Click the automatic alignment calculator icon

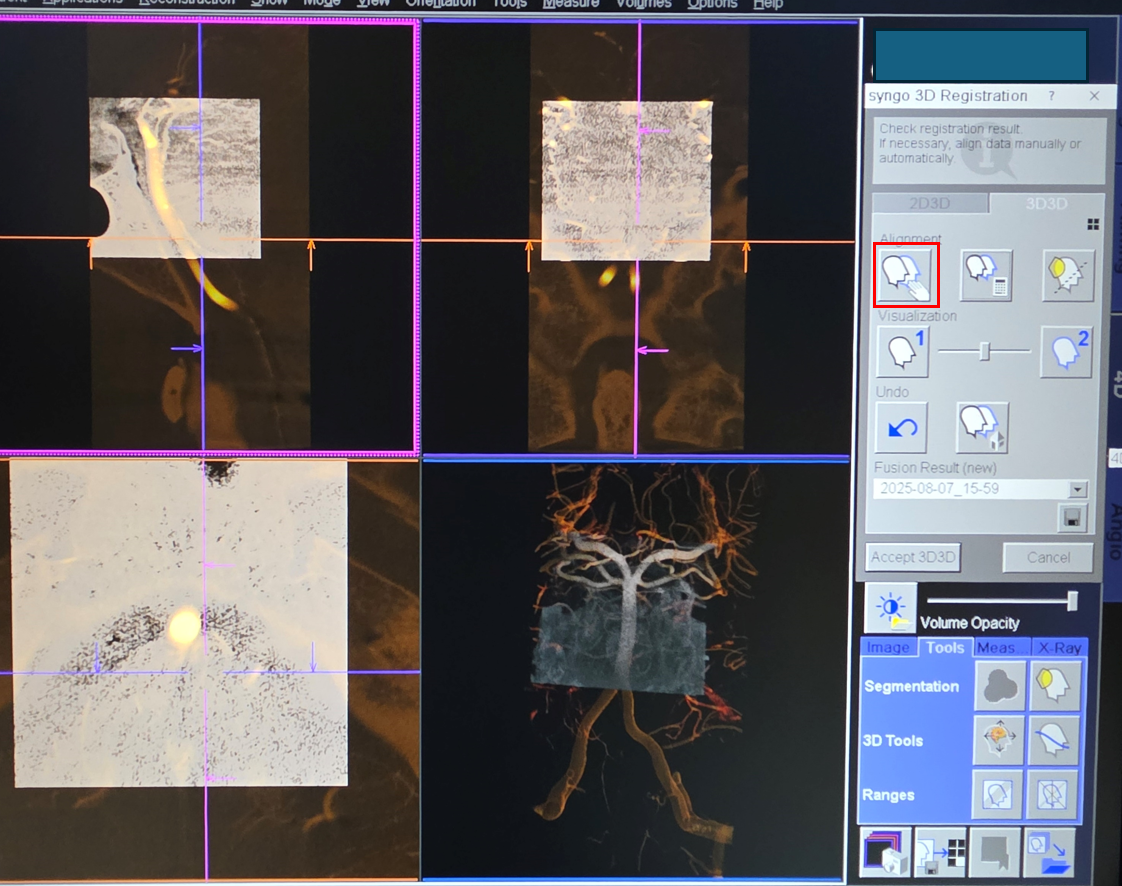(986, 276)
